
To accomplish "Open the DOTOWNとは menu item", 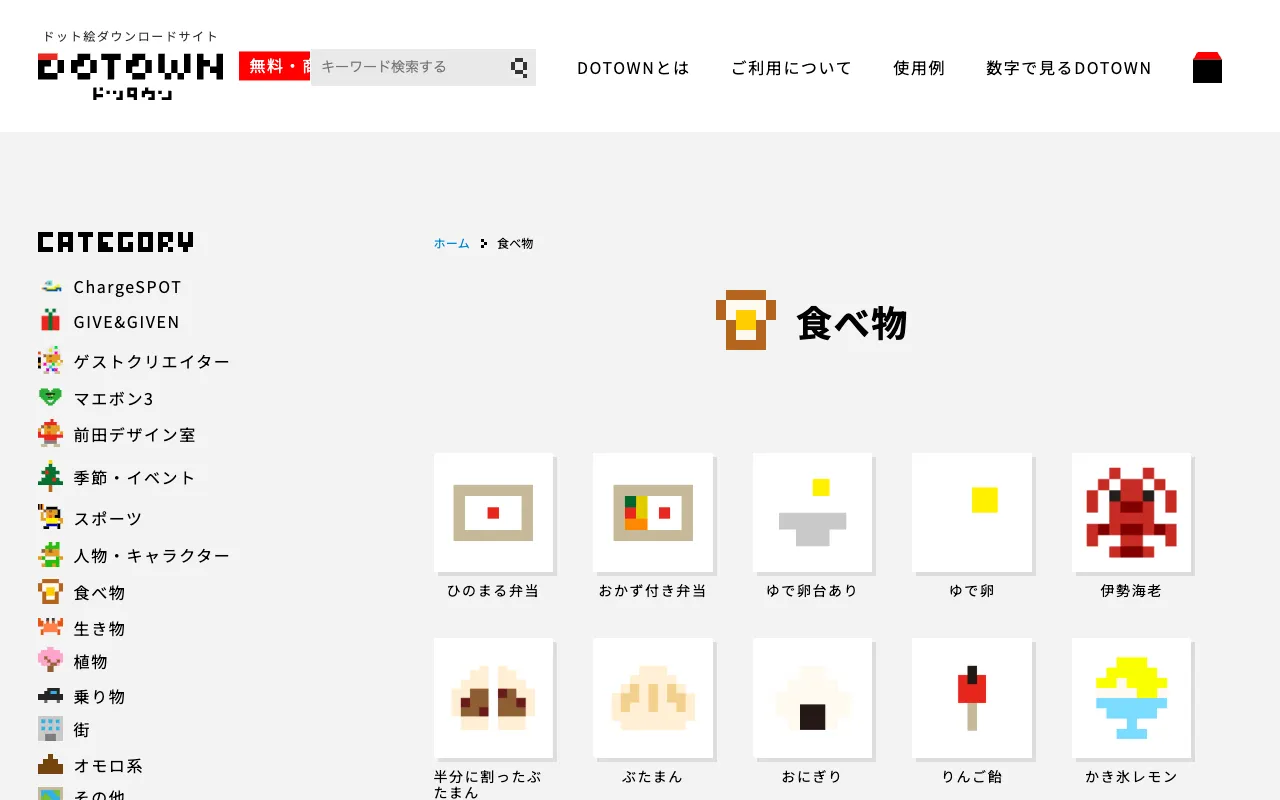I will pyautogui.click(x=634, y=68).
